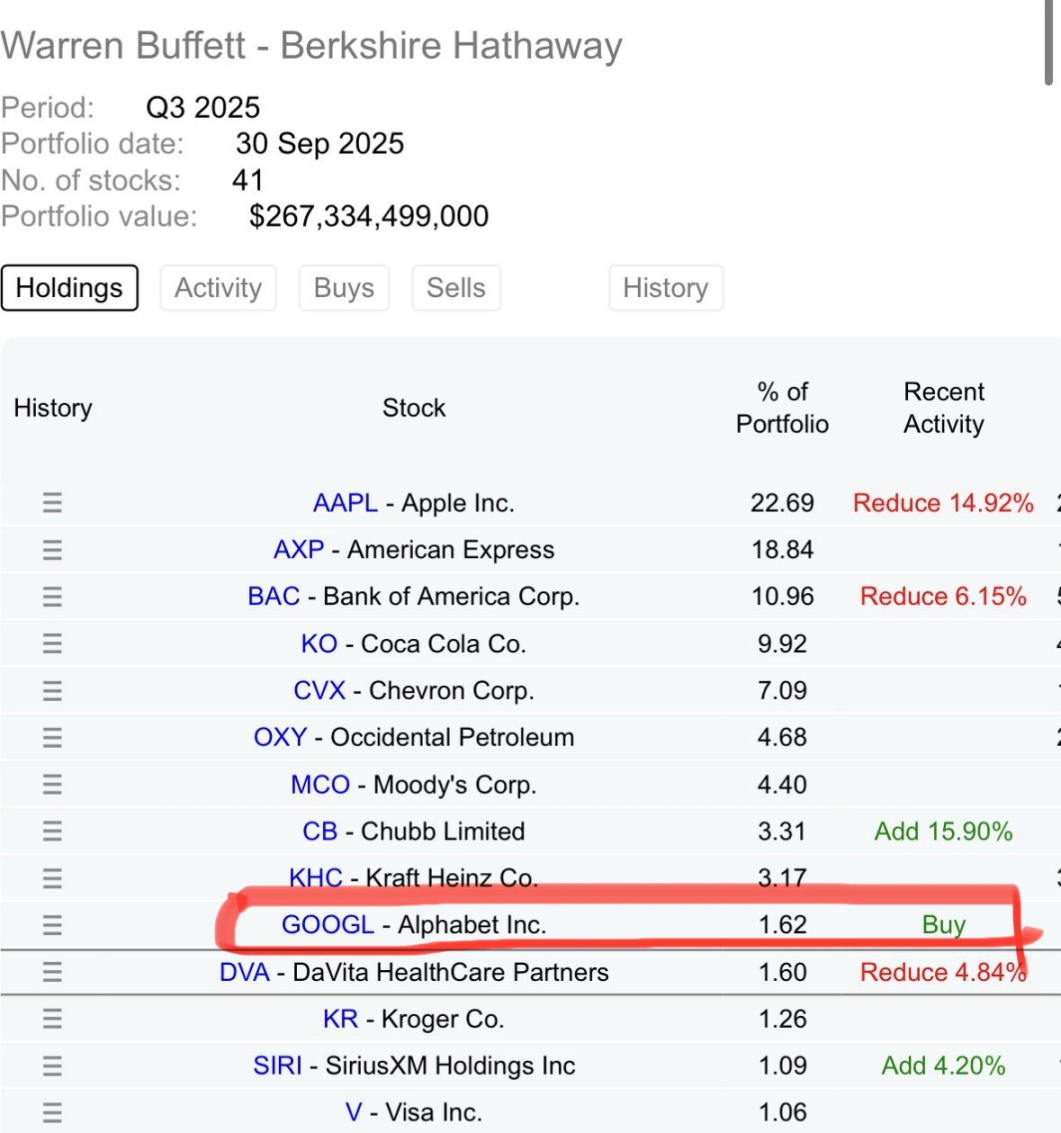Click history icon beside Coca Cola Co.
Screen dimensions: 1061x1133
coord(52,644)
